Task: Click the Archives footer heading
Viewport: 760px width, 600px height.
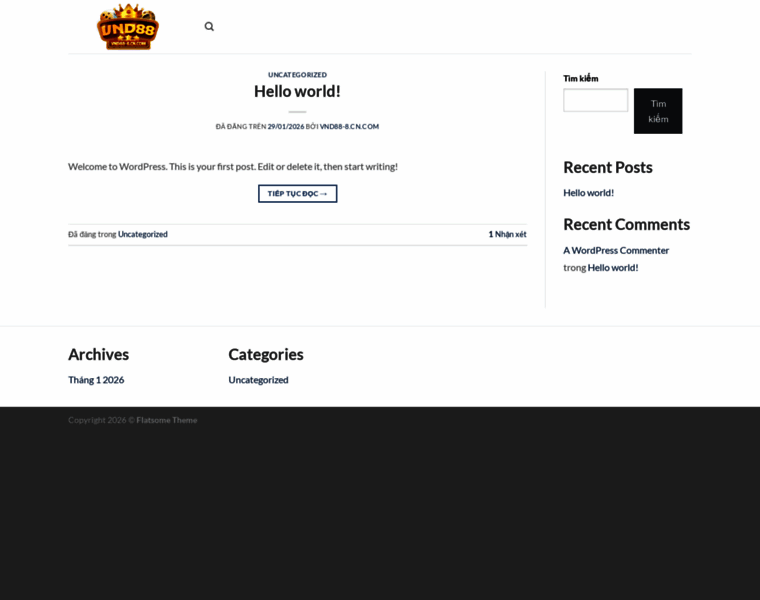Action: (x=98, y=354)
